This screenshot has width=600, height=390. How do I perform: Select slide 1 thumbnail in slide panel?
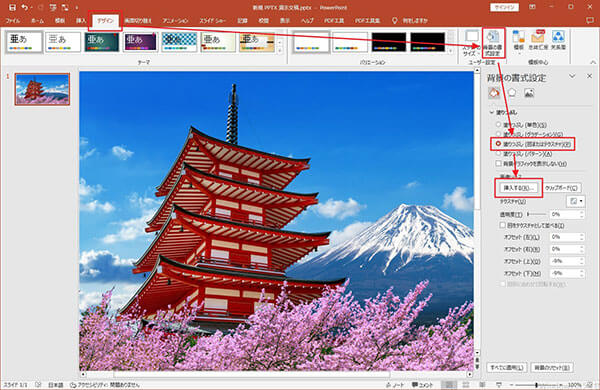tap(42, 89)
